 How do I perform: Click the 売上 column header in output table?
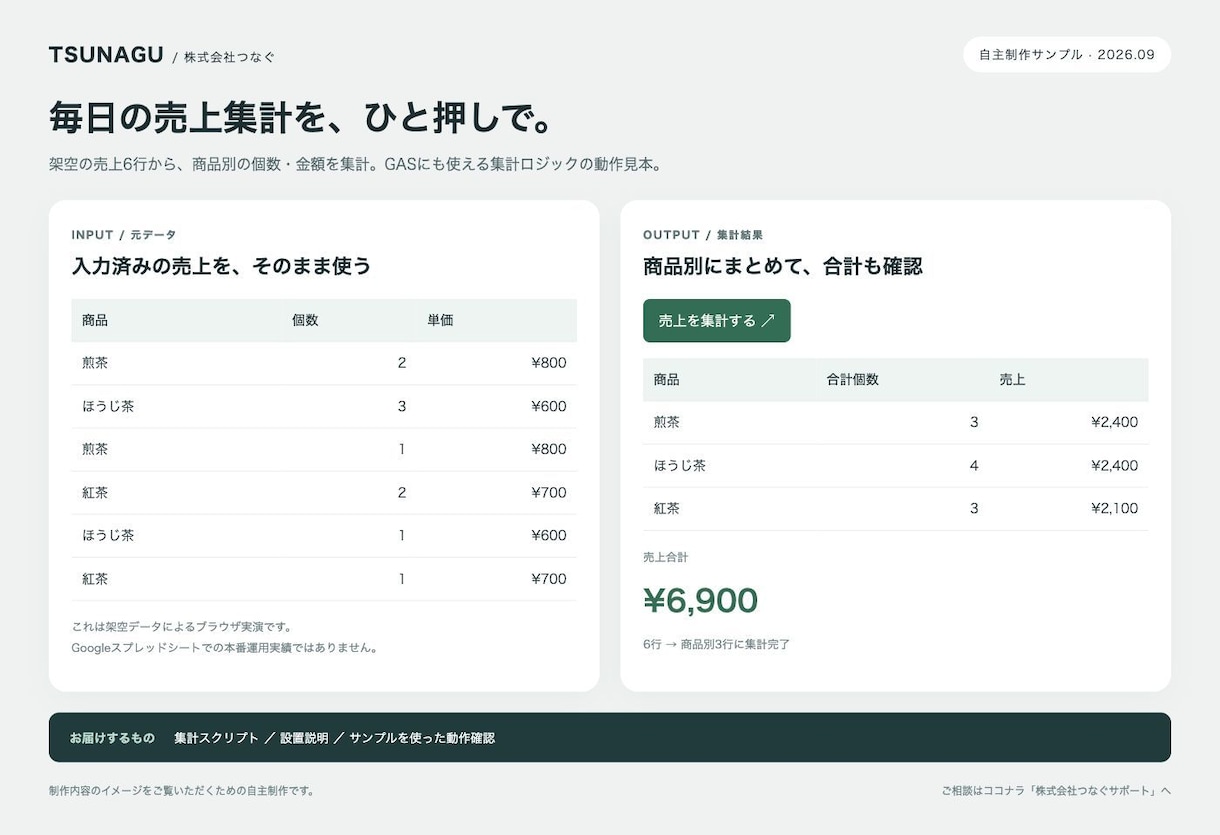1012,380
